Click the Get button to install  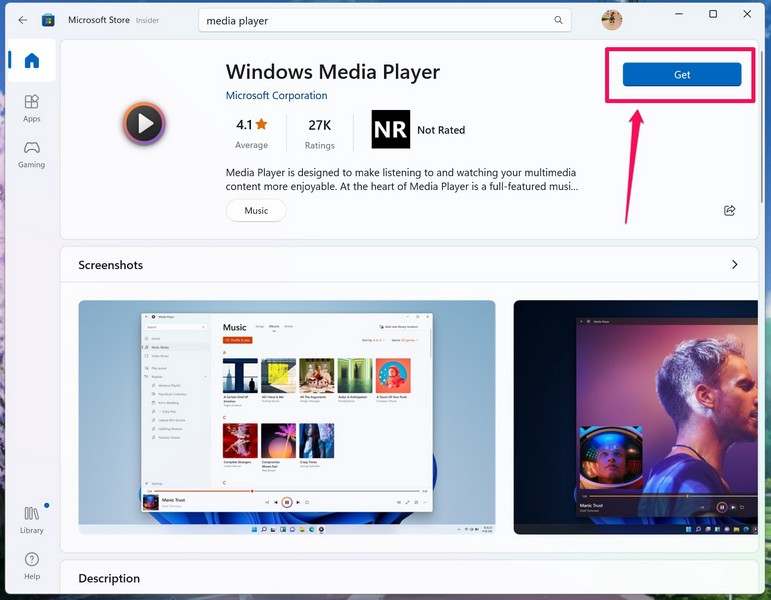[681, 75]
